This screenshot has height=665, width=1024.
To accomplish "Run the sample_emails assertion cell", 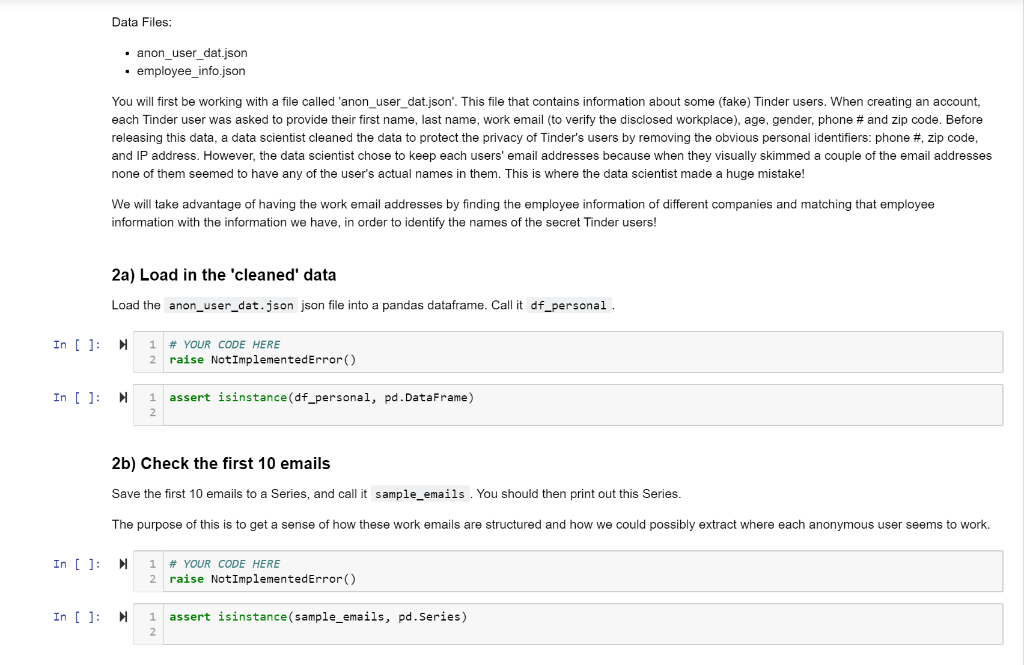I will tap(121, 616).
